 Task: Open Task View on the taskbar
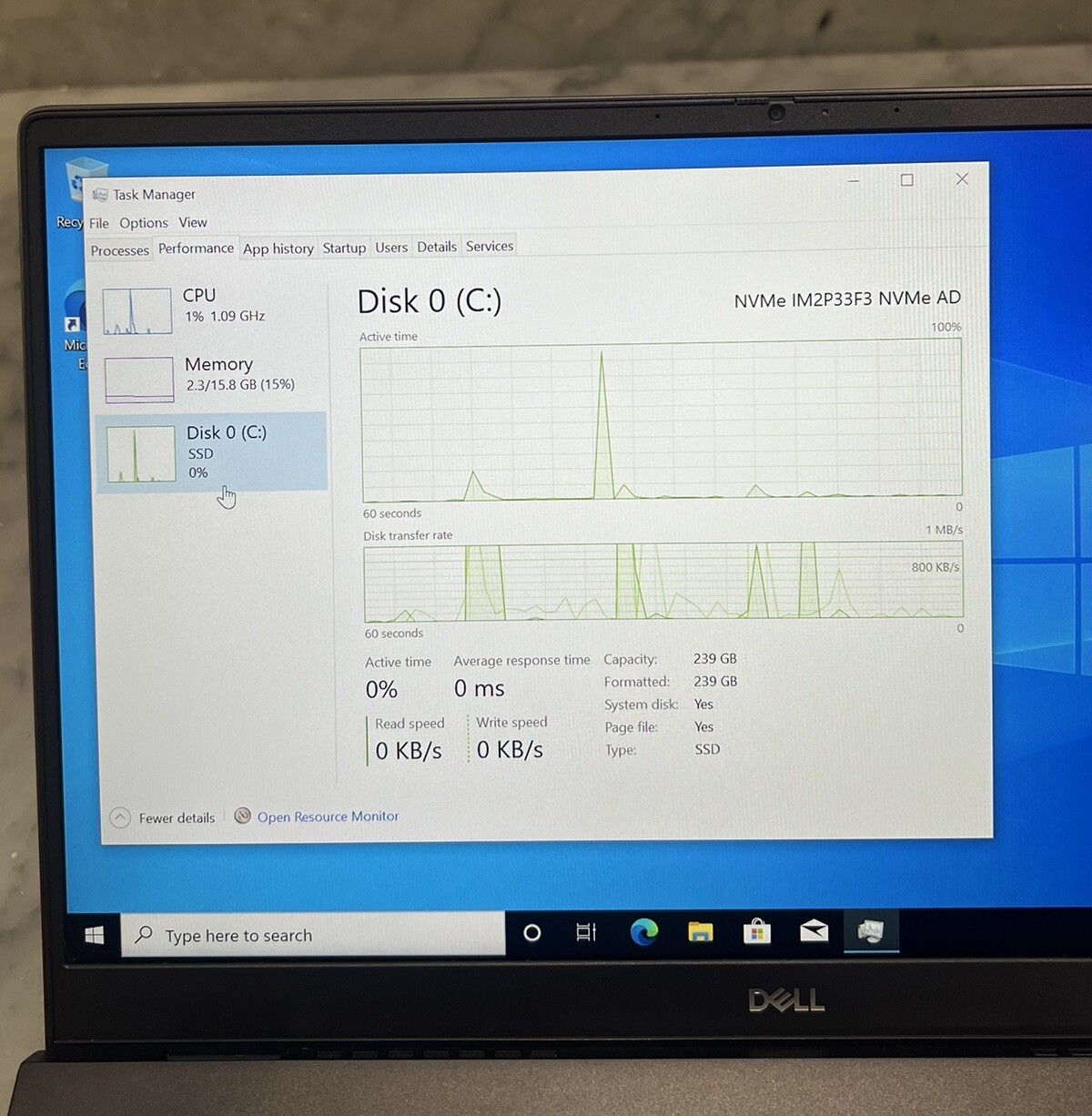click(586, 932)
